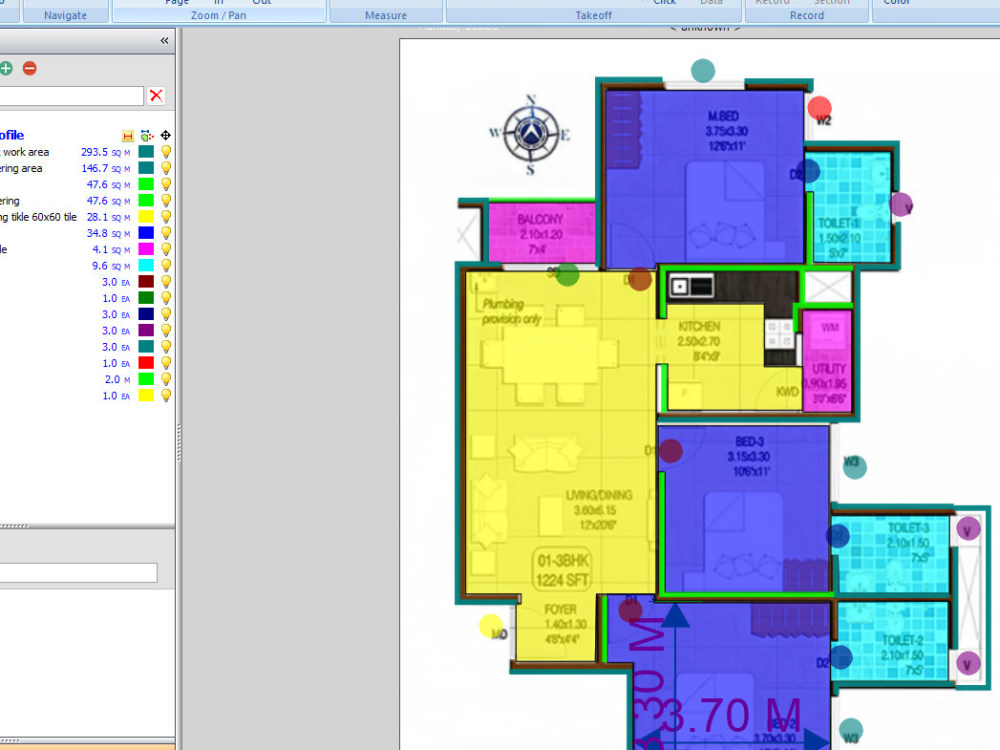Click the compass rose on the plan
1000x750 pixels.
[x=531, y=134]
